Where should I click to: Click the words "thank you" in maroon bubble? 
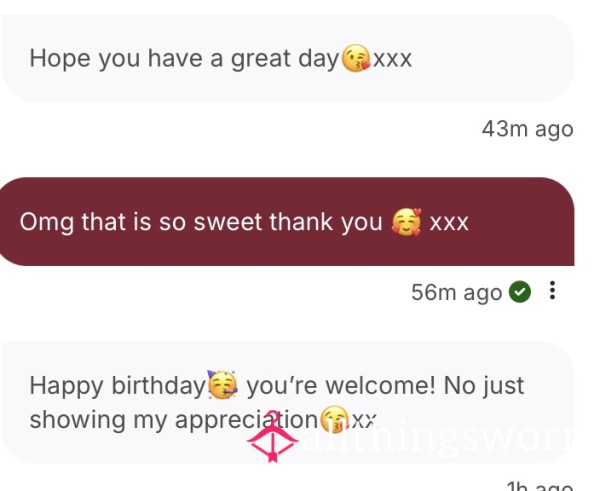[326, 222]
